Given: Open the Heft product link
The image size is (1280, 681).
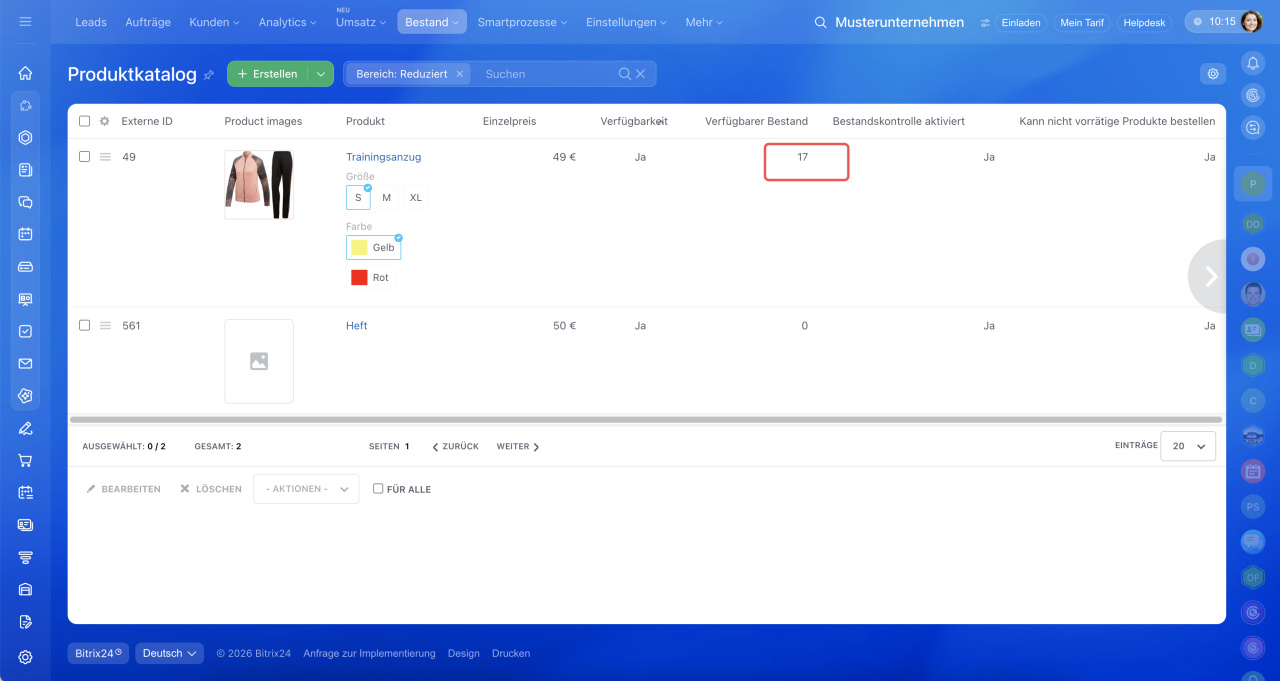Looking at the screenshot, I should point(356,326).
